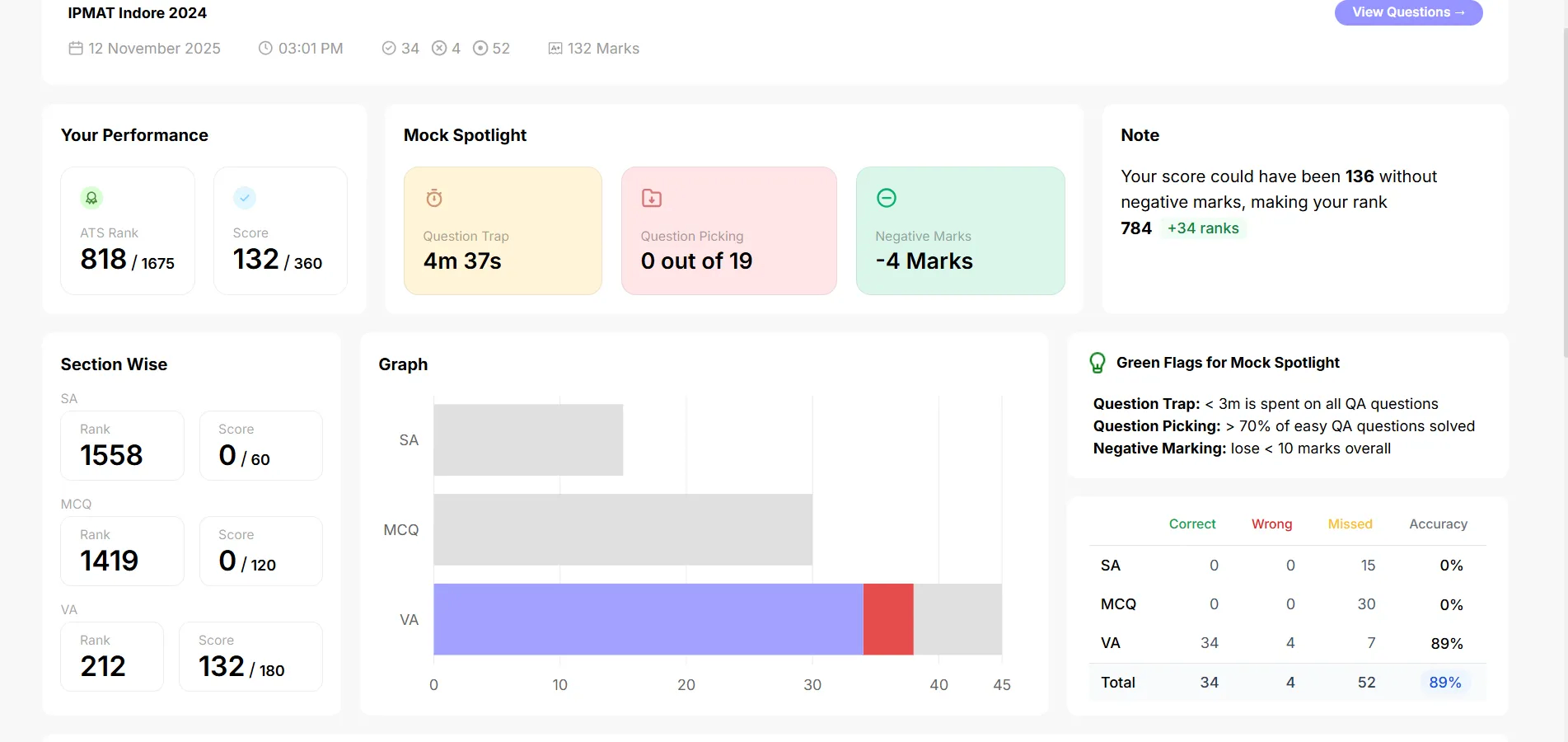The width and height of the screenshot is (1568, 742).
Task: Click the correct-answers checkmark icon near 34
Action: click(x=389, y=49)
